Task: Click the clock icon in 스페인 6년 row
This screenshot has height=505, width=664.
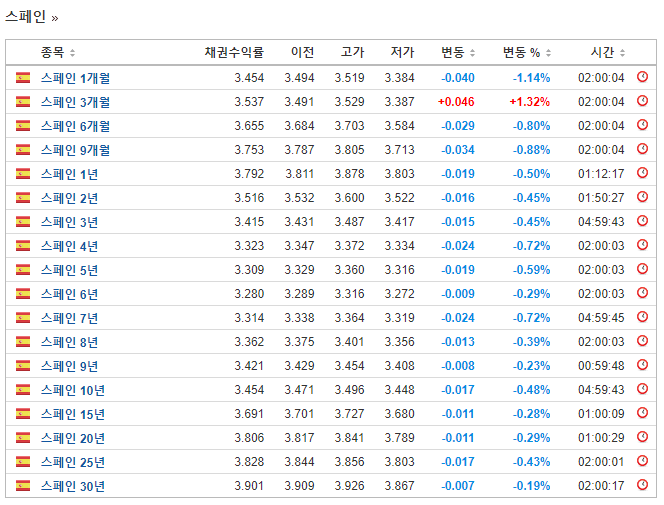Action: pos(642,293)
